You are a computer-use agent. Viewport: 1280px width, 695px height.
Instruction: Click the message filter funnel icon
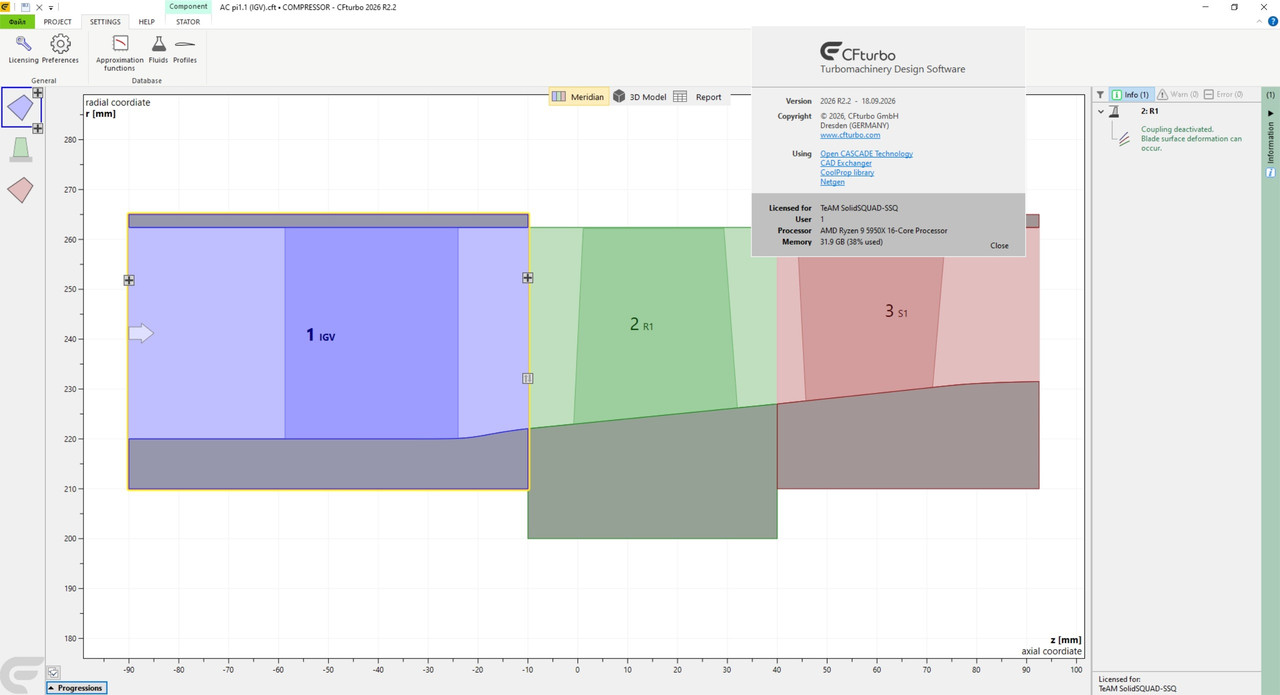click(x=1101, y=94)
